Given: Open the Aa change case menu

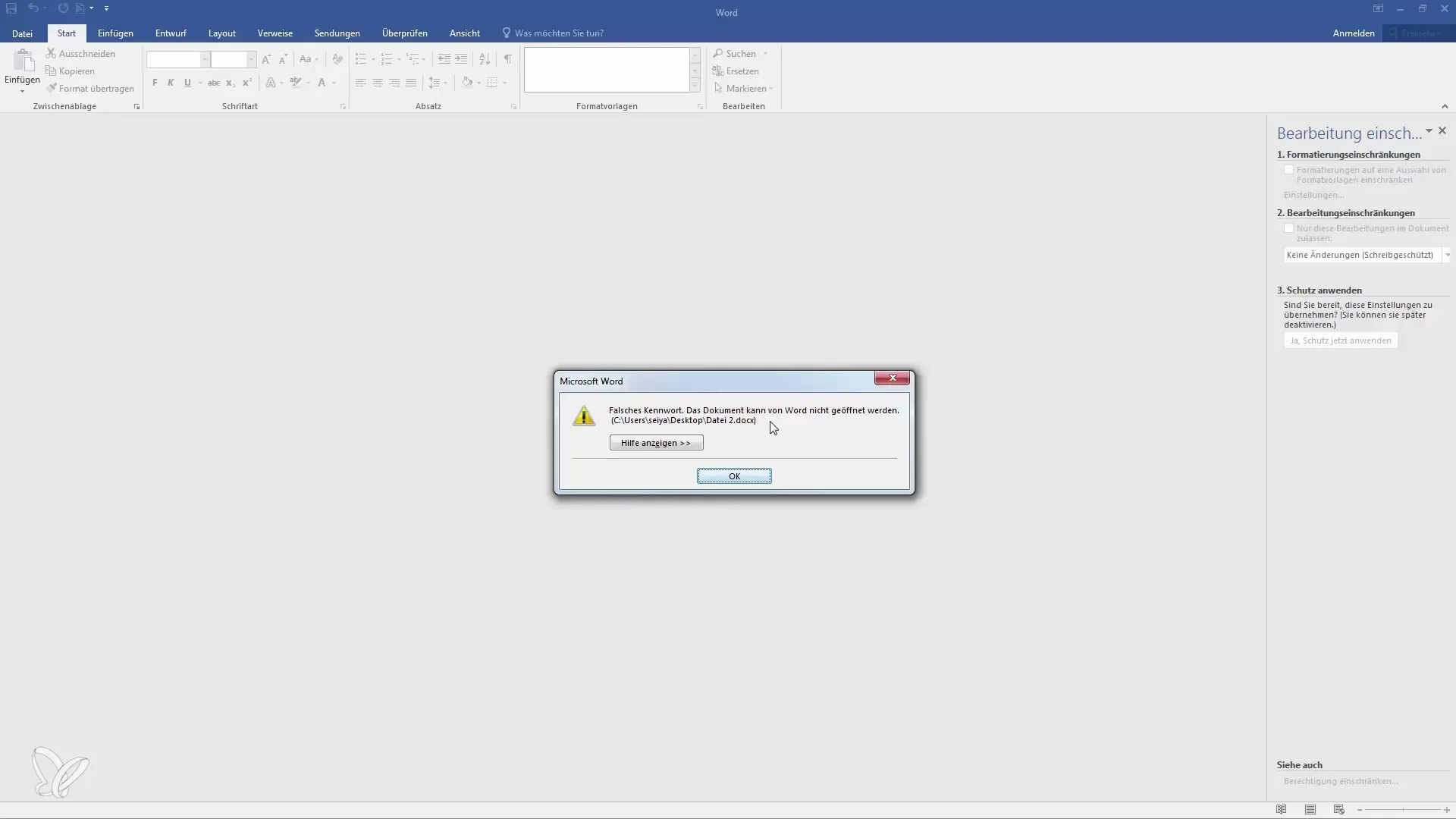Looking at the screenshot, I should [309, 59].
